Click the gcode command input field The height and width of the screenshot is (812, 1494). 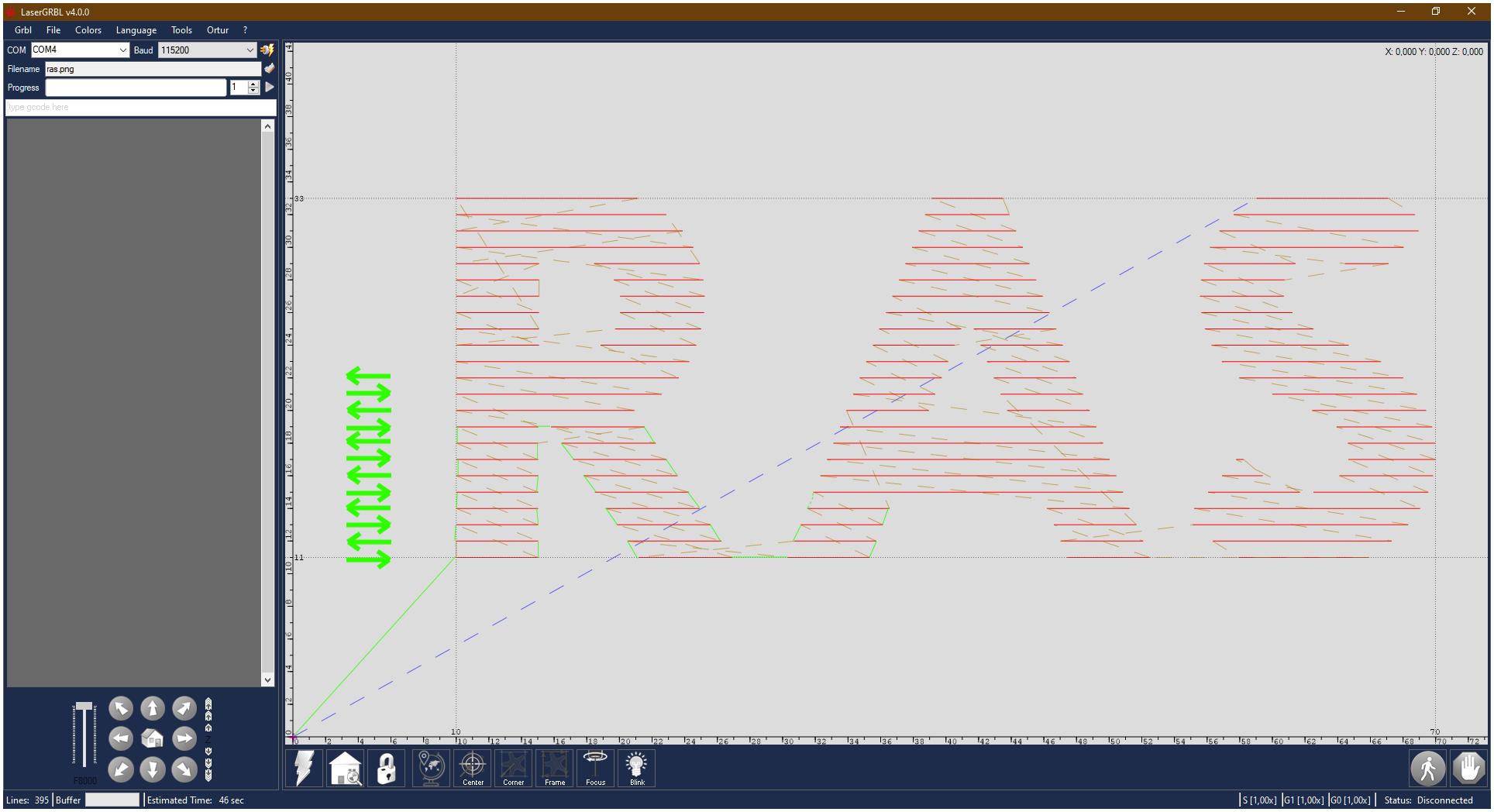(139, 107)
